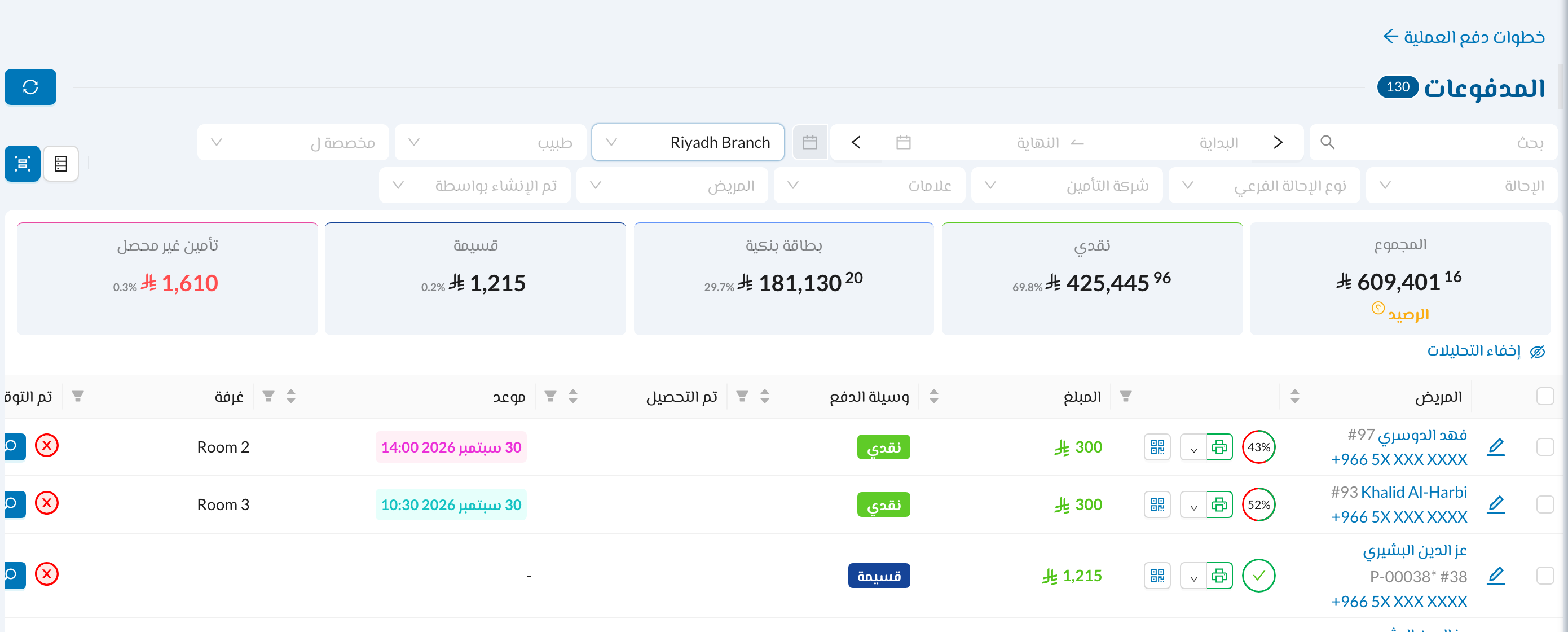Viewport: 1568px width, 632px height.
Task: Edit payment of Khalid Al-Harbi
Action: (x=1496, y=504)
